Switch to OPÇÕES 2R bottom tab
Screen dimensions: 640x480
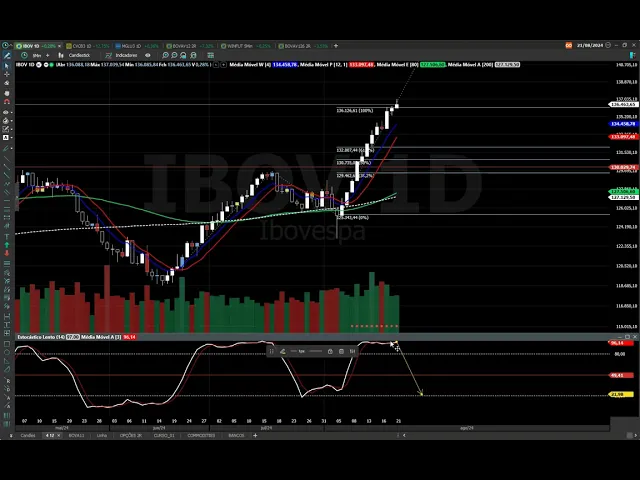click(131, 436)
